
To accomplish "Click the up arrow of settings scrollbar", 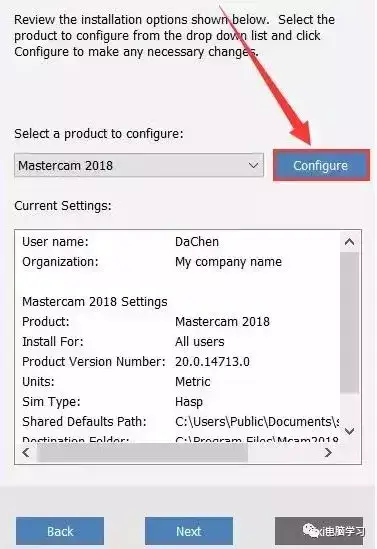I will click(x=349, y=242).
